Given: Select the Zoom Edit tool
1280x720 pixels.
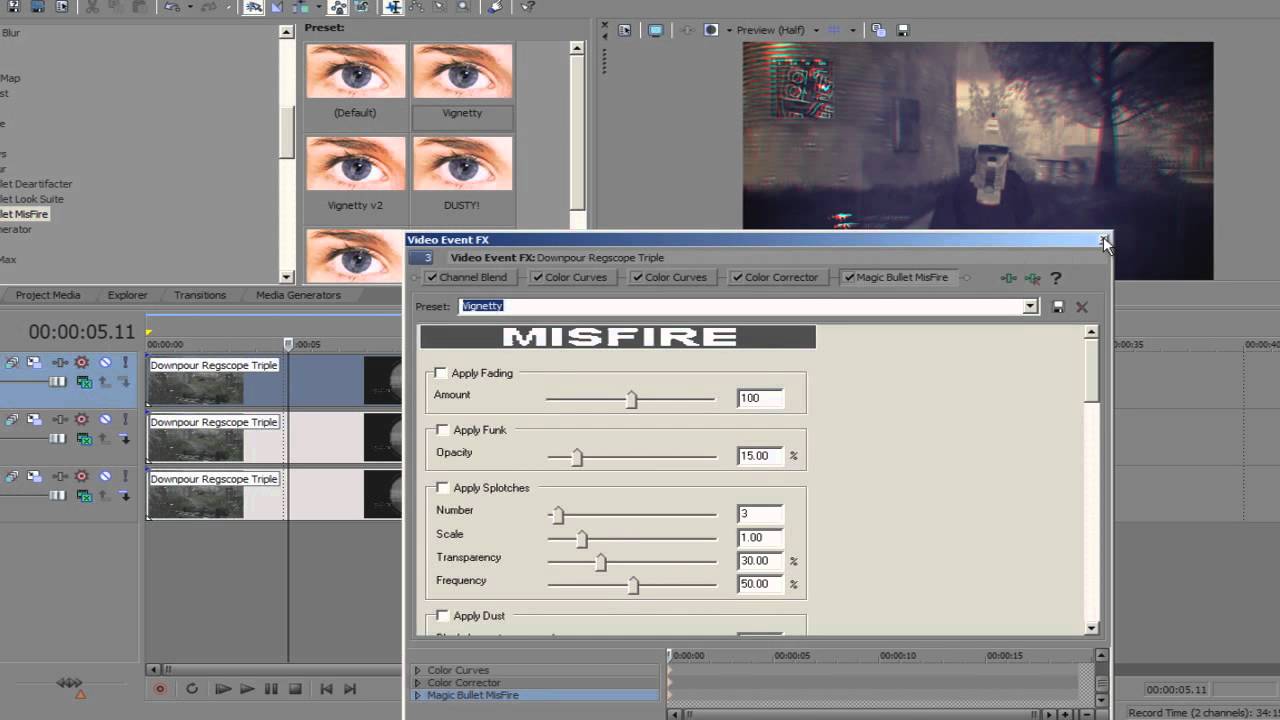Looking at the screenshot, I should [x=463, y=7].
